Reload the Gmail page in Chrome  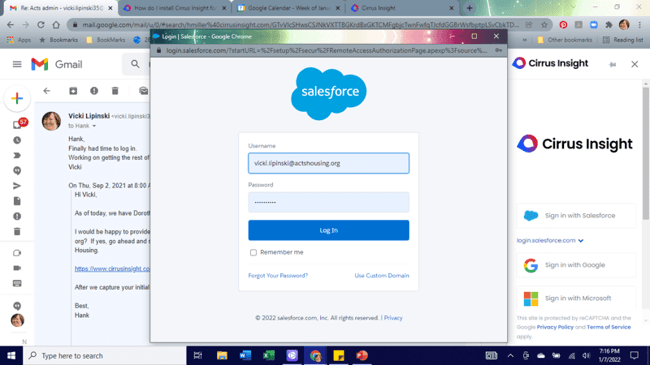tap(41, 25)
